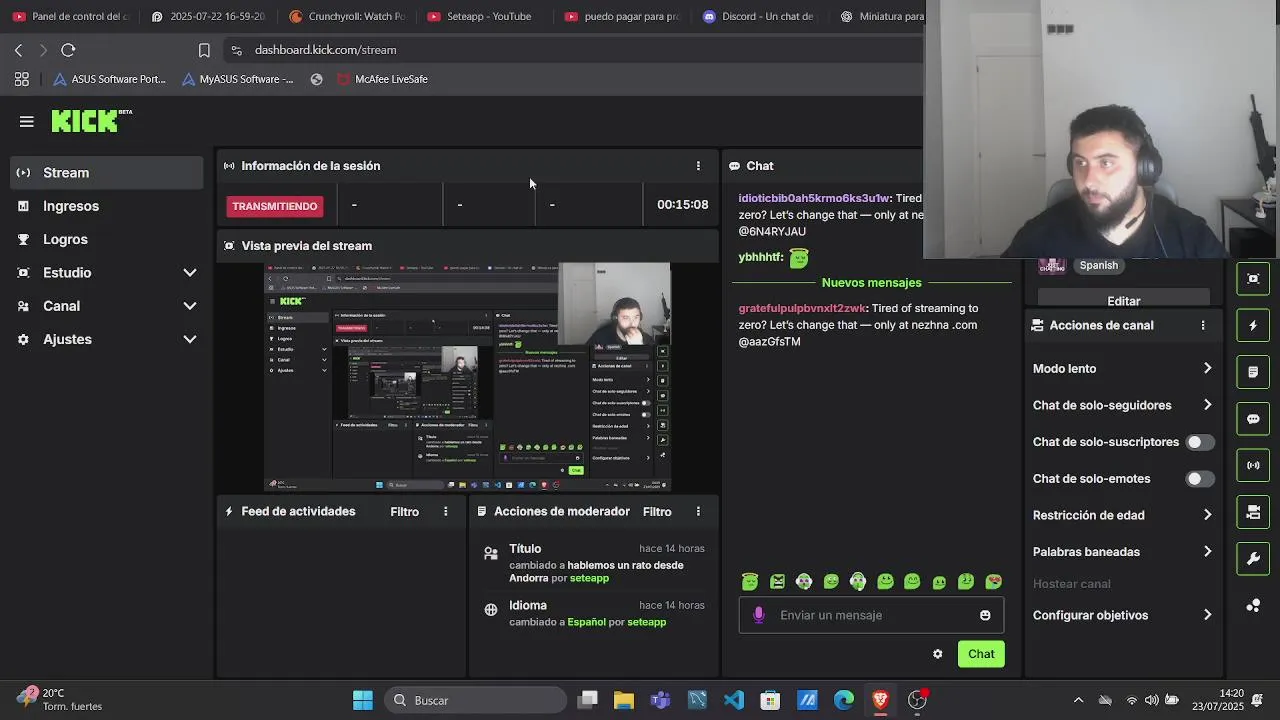Image resolution: width=1280 pixels, height=720 pixels.
Task: Click the seteapp name in Título entry
Action: coord(589,578)
